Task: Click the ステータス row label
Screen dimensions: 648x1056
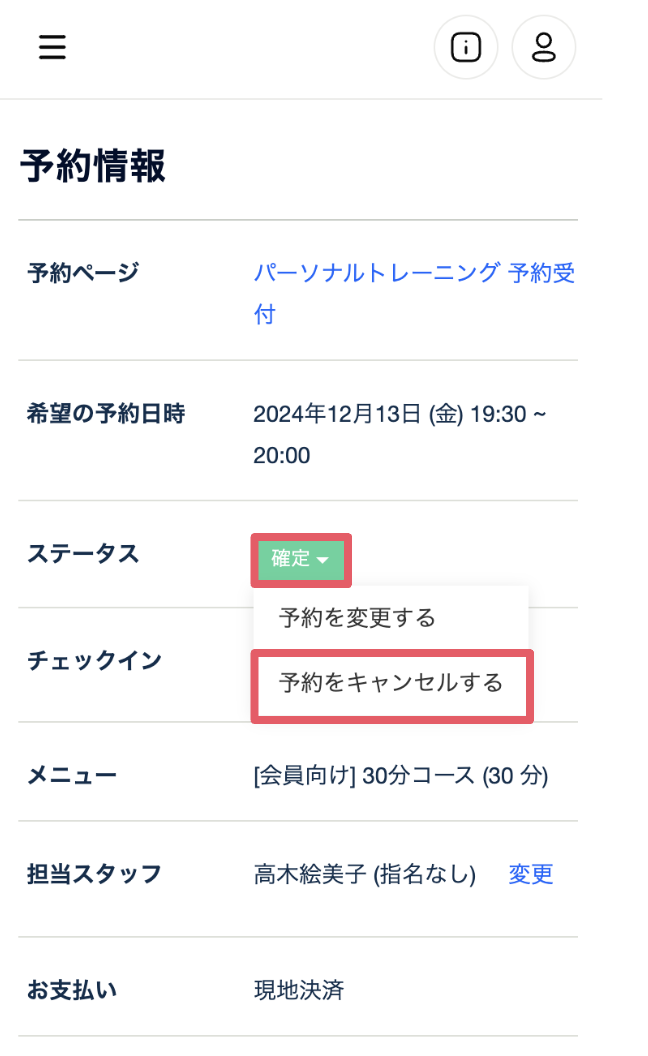Action: pos(83,554)
